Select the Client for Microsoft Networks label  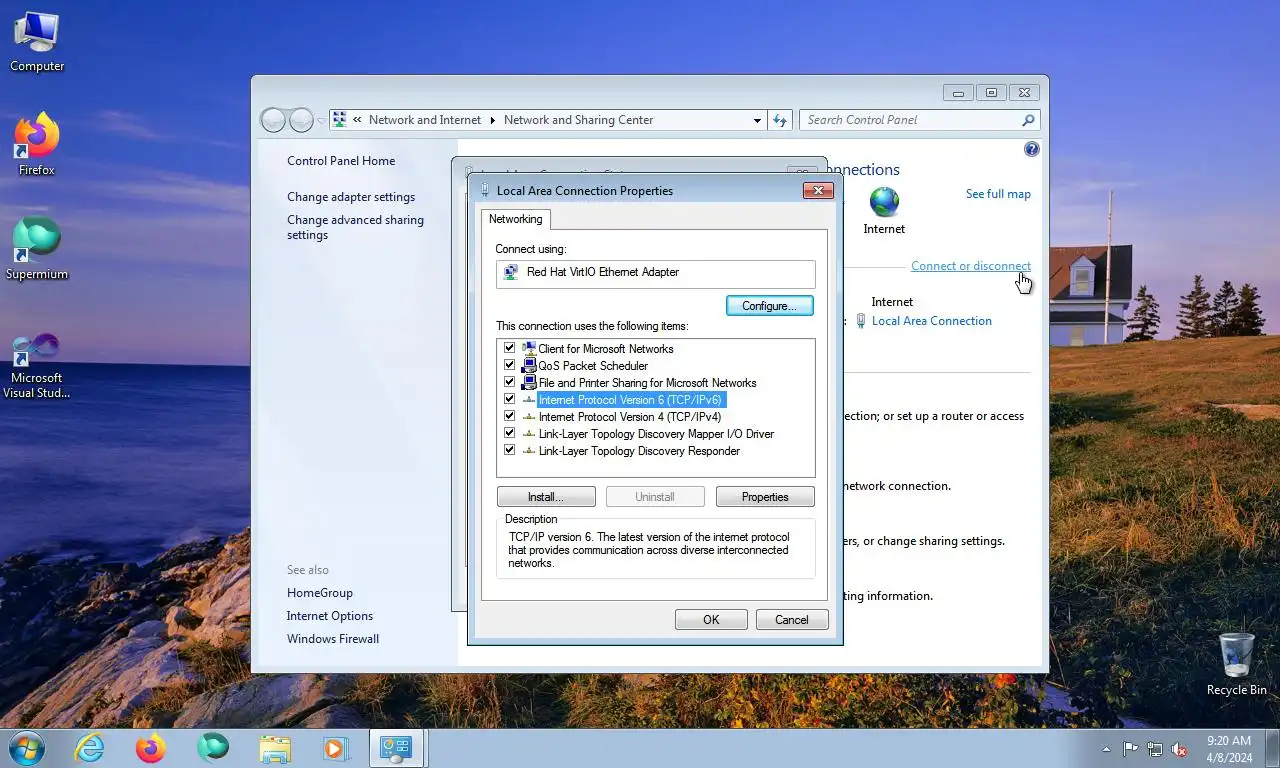[x=606, y=349]
